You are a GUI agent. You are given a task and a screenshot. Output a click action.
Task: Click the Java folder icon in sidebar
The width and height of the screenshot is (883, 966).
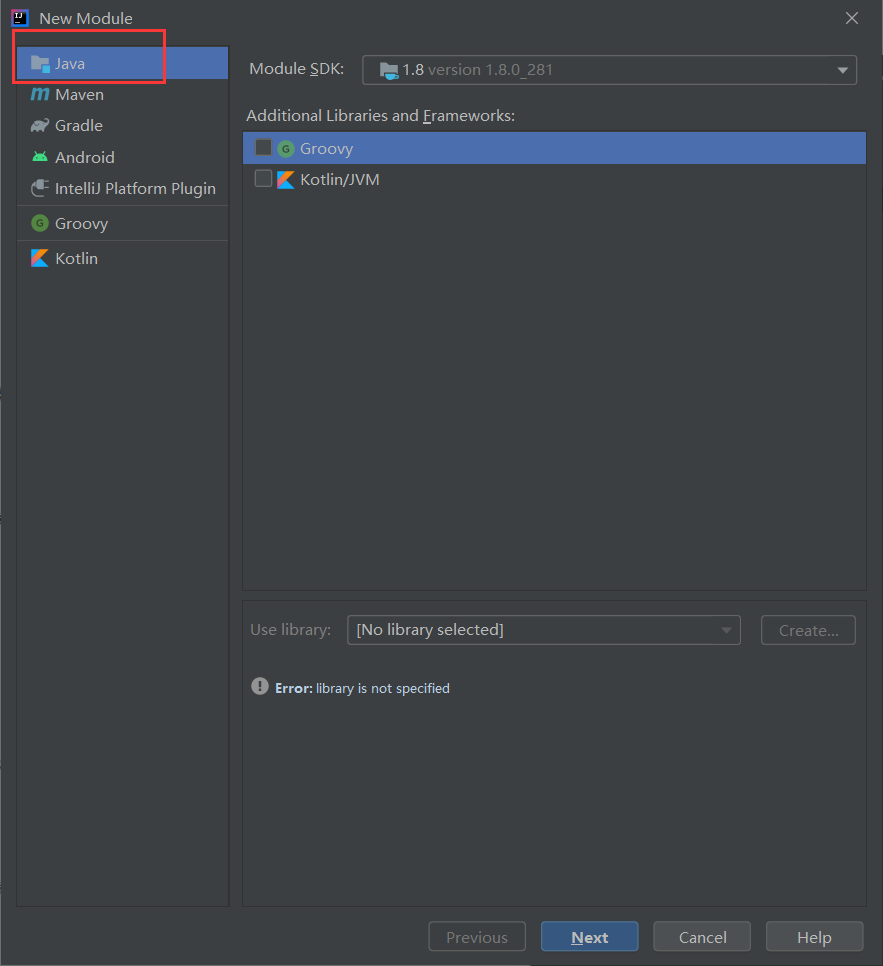point(40,63)
